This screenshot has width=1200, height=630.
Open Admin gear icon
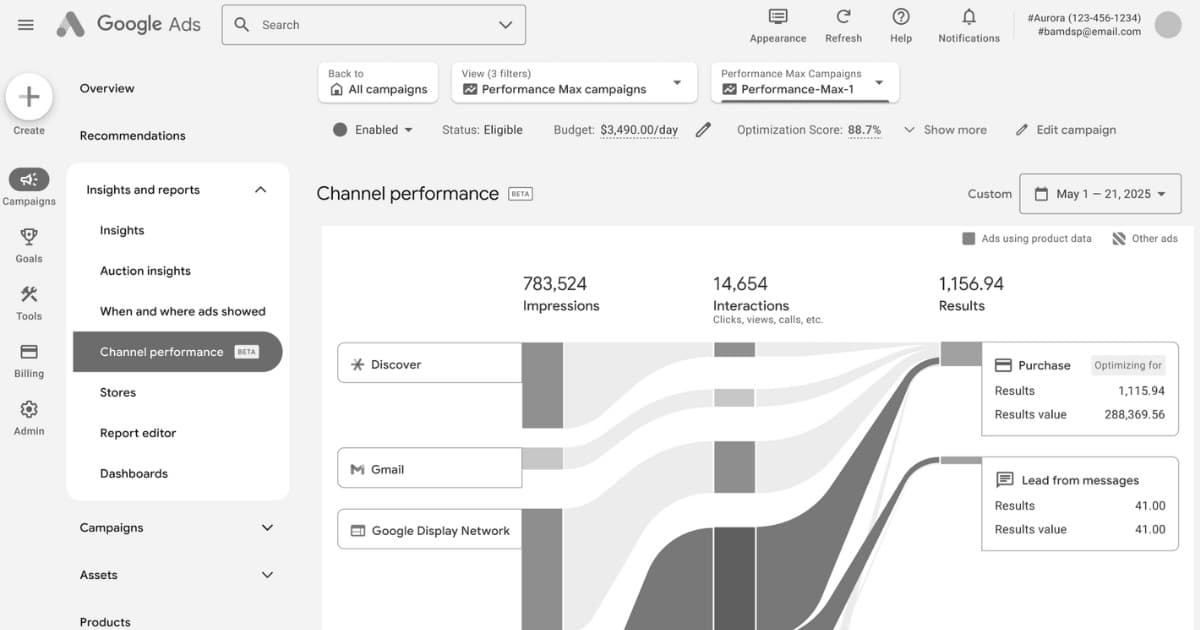click(29, 409)
